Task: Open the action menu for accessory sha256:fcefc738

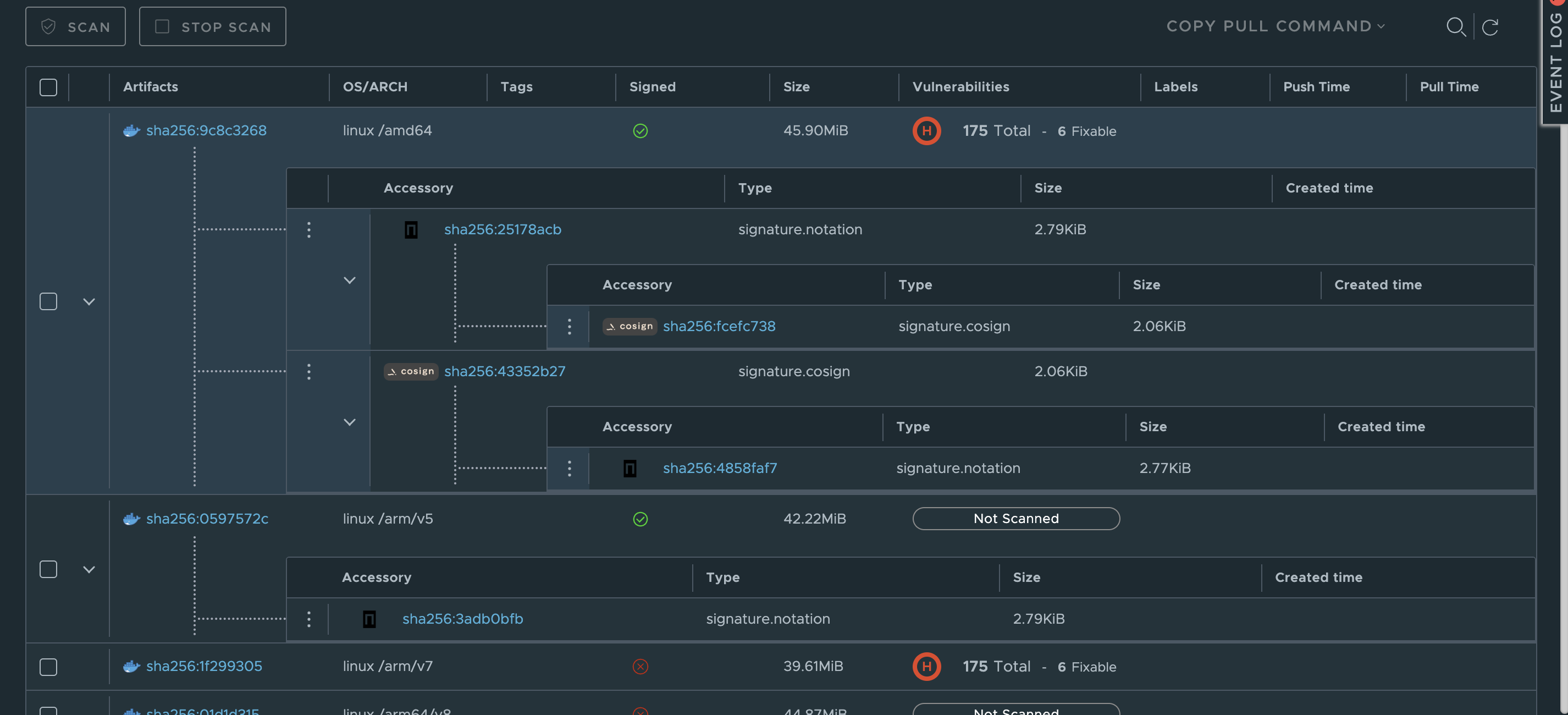Action: [x=569, y=327]
